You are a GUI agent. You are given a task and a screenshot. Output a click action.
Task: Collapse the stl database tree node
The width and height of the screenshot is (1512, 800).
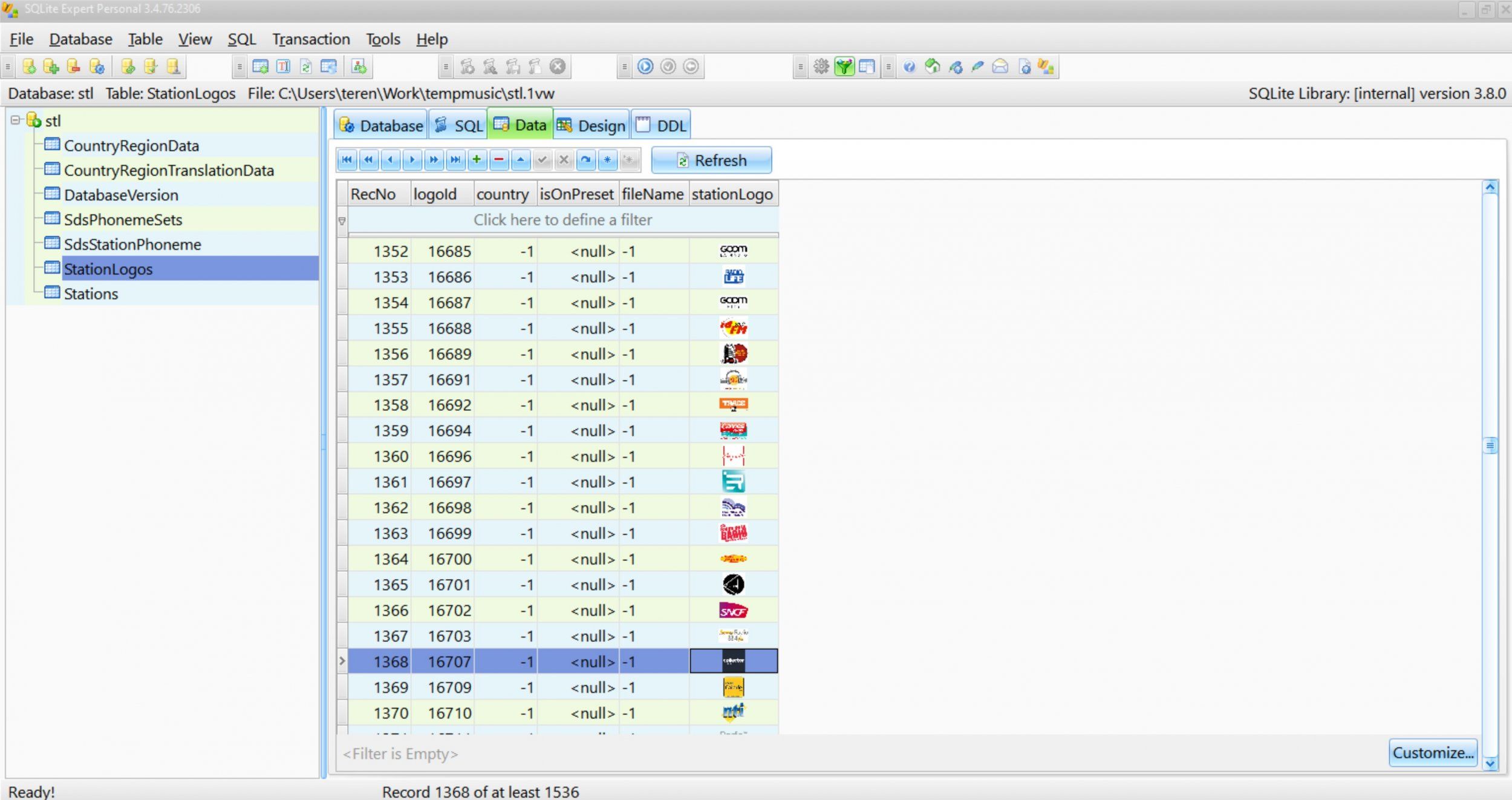[16, 120]
